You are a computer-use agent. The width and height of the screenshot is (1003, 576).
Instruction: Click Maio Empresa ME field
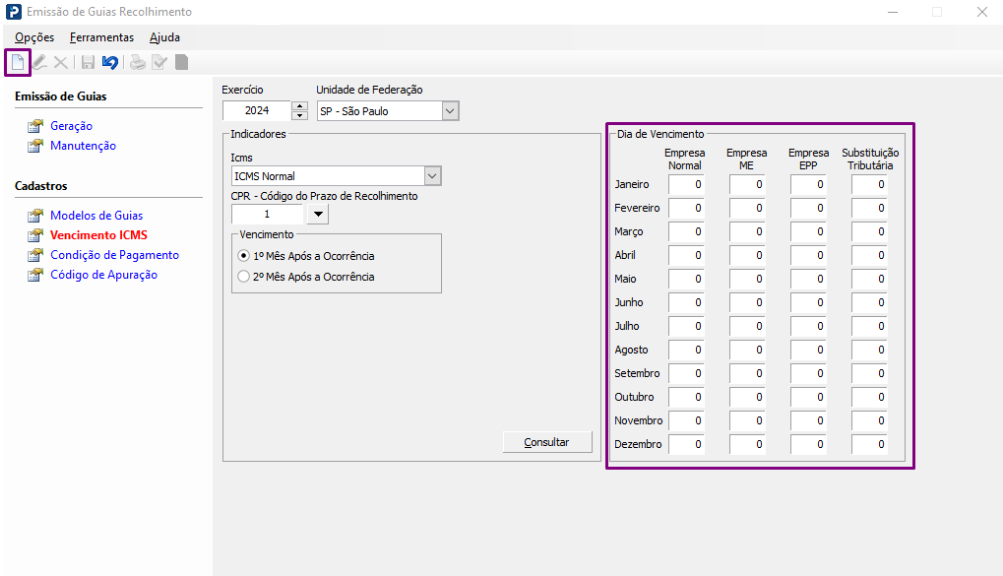(747, 279)
